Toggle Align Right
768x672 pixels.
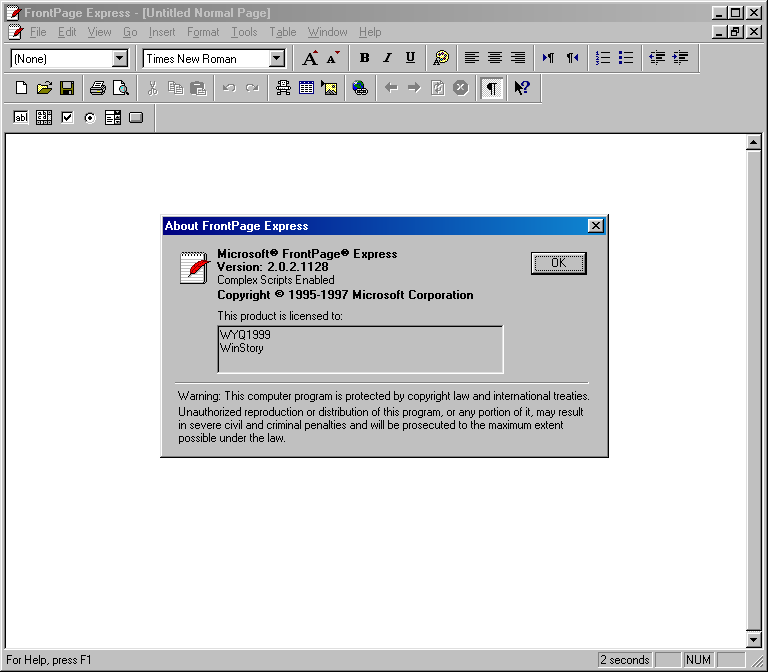[x=518, y=58]
